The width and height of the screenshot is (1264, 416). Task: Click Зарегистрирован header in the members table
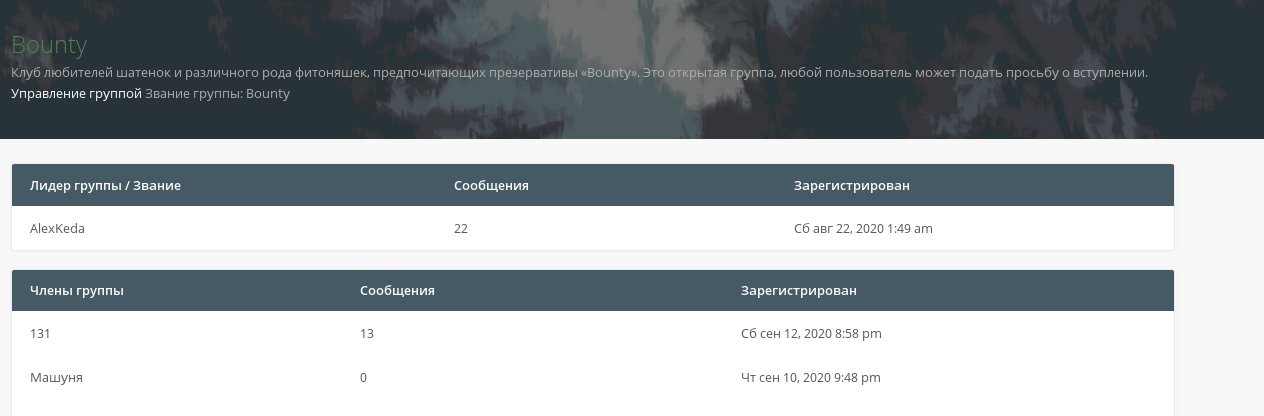[798, 291]
